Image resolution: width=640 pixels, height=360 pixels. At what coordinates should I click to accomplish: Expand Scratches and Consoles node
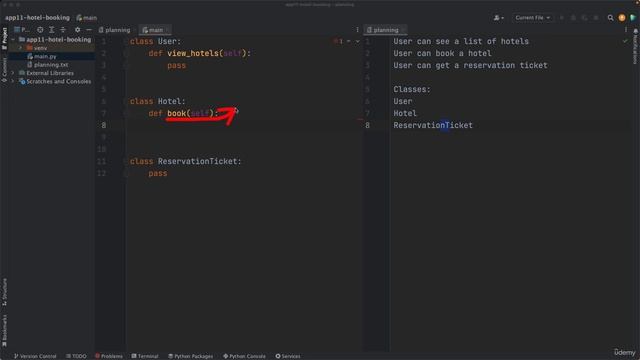click(x=13, y=81)
